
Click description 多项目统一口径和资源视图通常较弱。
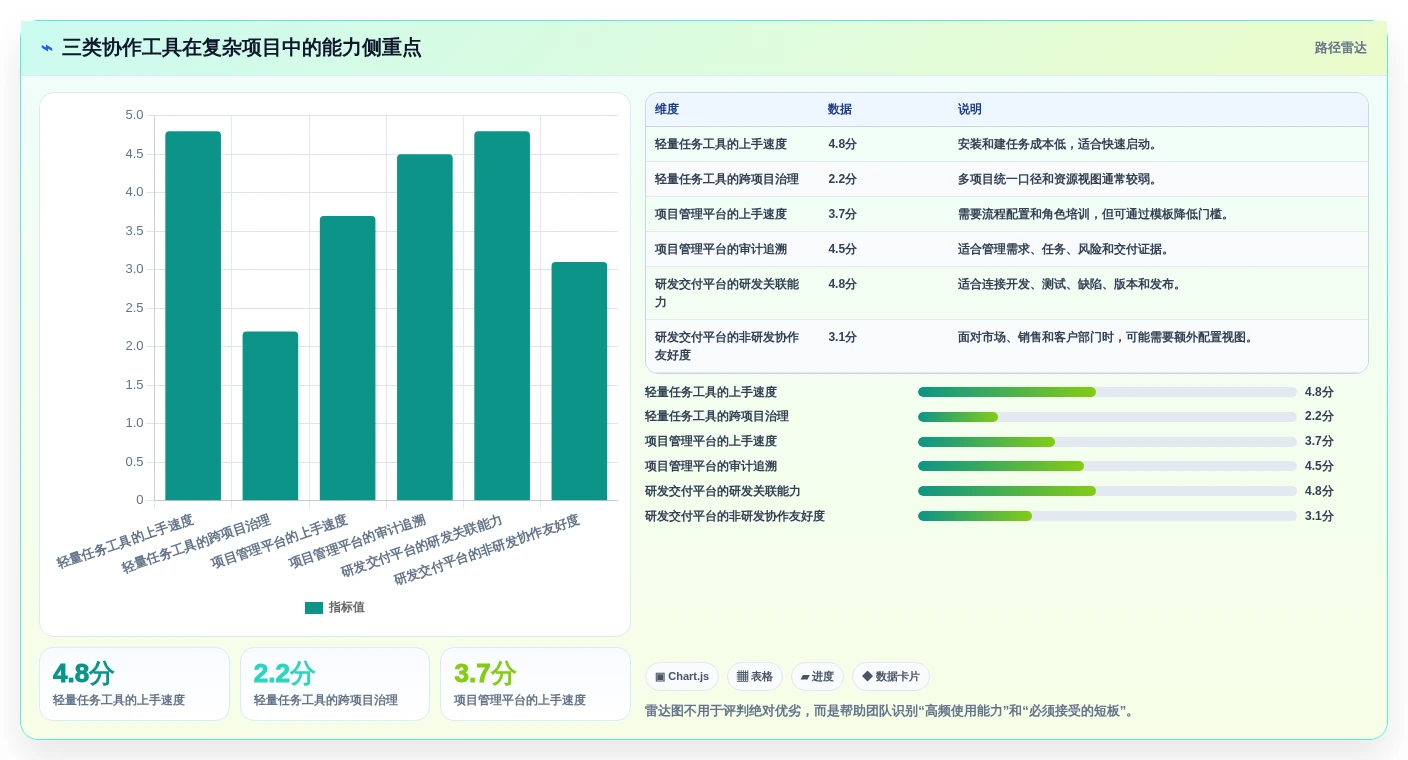click(x=1060, y=179)
